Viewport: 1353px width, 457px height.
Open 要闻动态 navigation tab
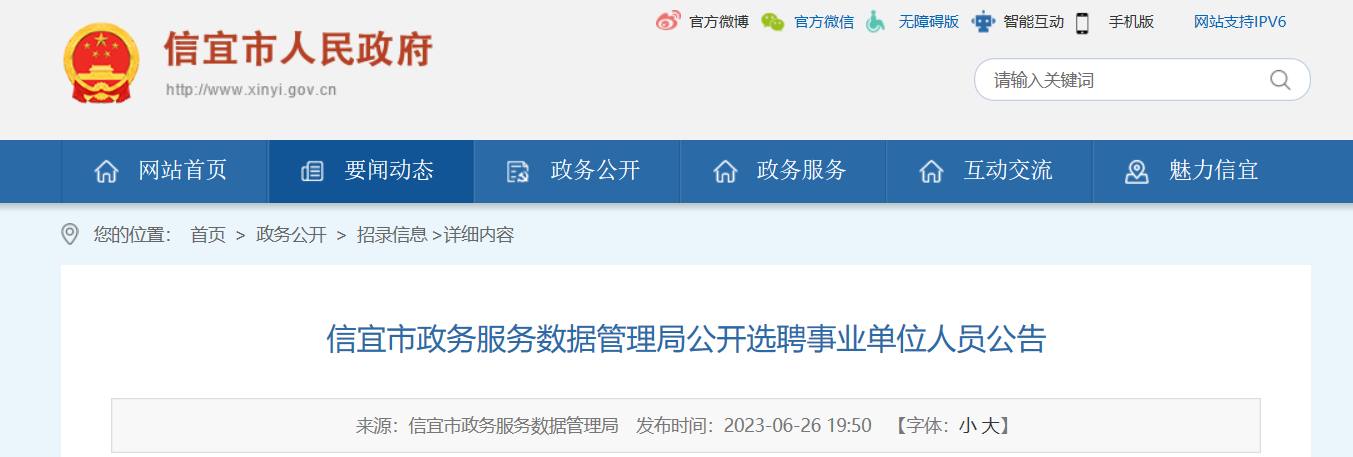pyautogui.click(x=371, y=171)
